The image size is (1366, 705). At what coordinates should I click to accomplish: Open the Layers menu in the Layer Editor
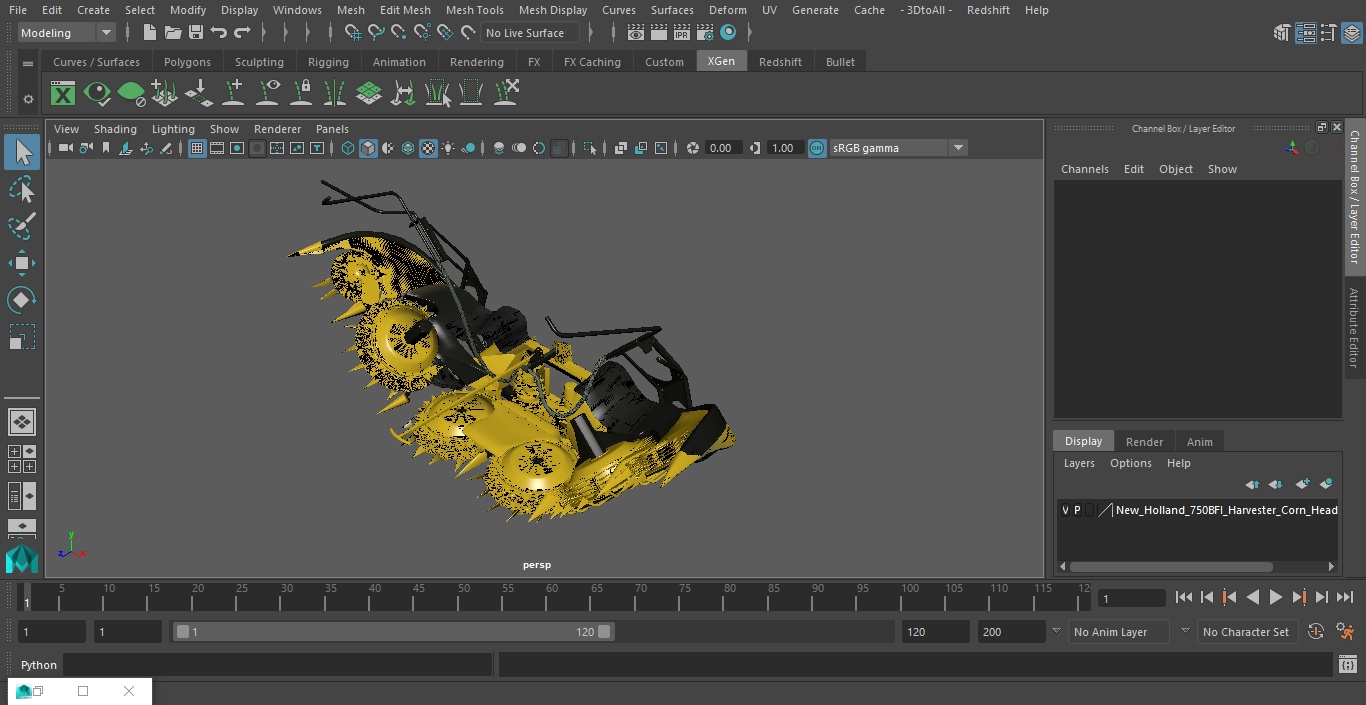pos(1078,463)
